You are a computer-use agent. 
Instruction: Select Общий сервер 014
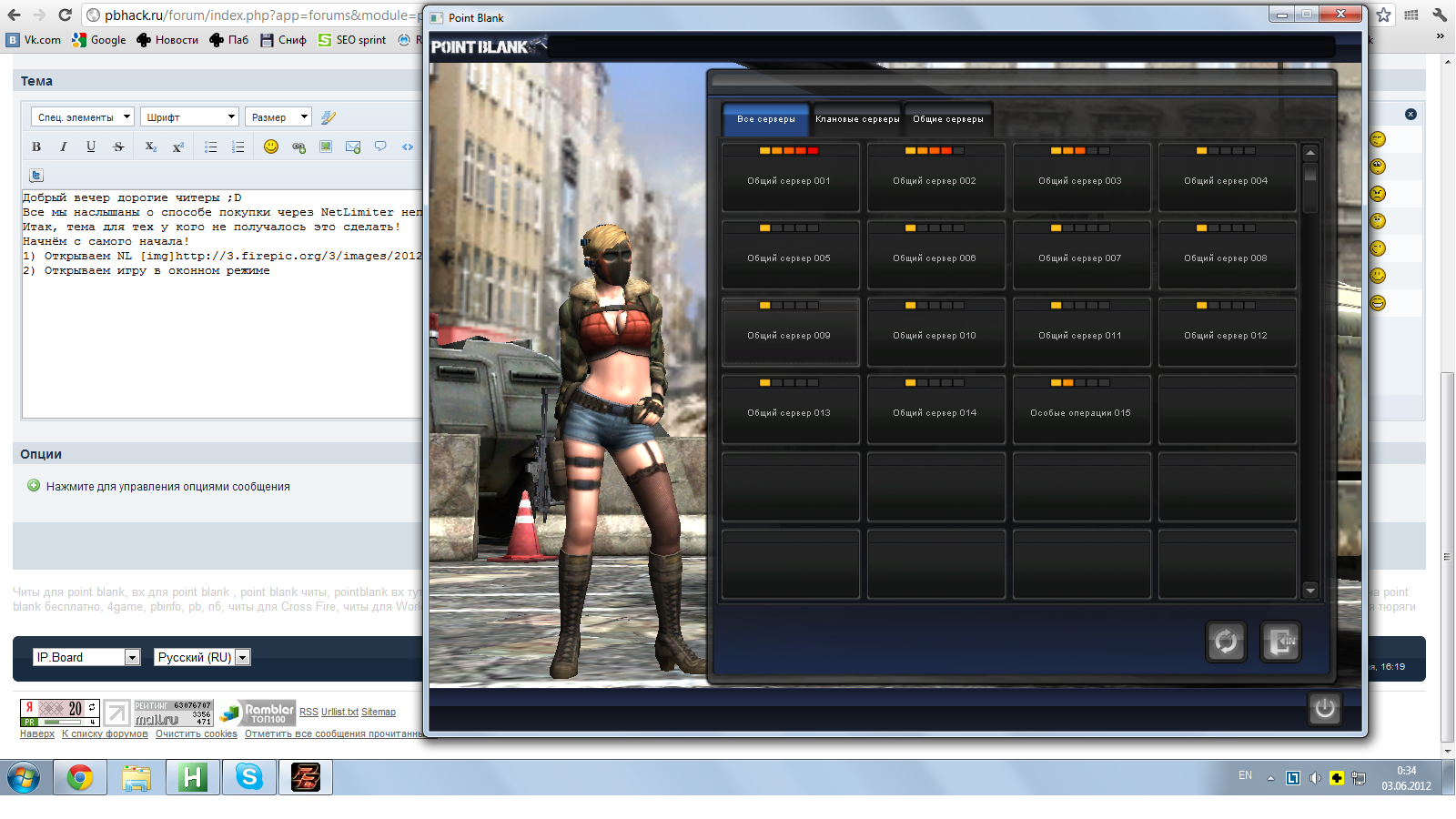[x=935, y=409]
